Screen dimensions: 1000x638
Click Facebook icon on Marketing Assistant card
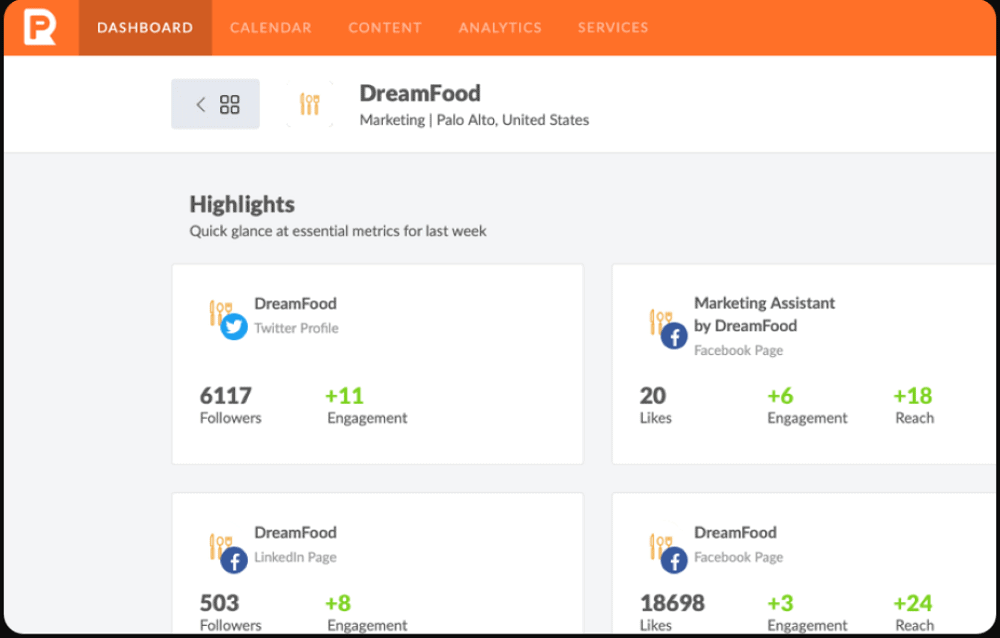674,336
